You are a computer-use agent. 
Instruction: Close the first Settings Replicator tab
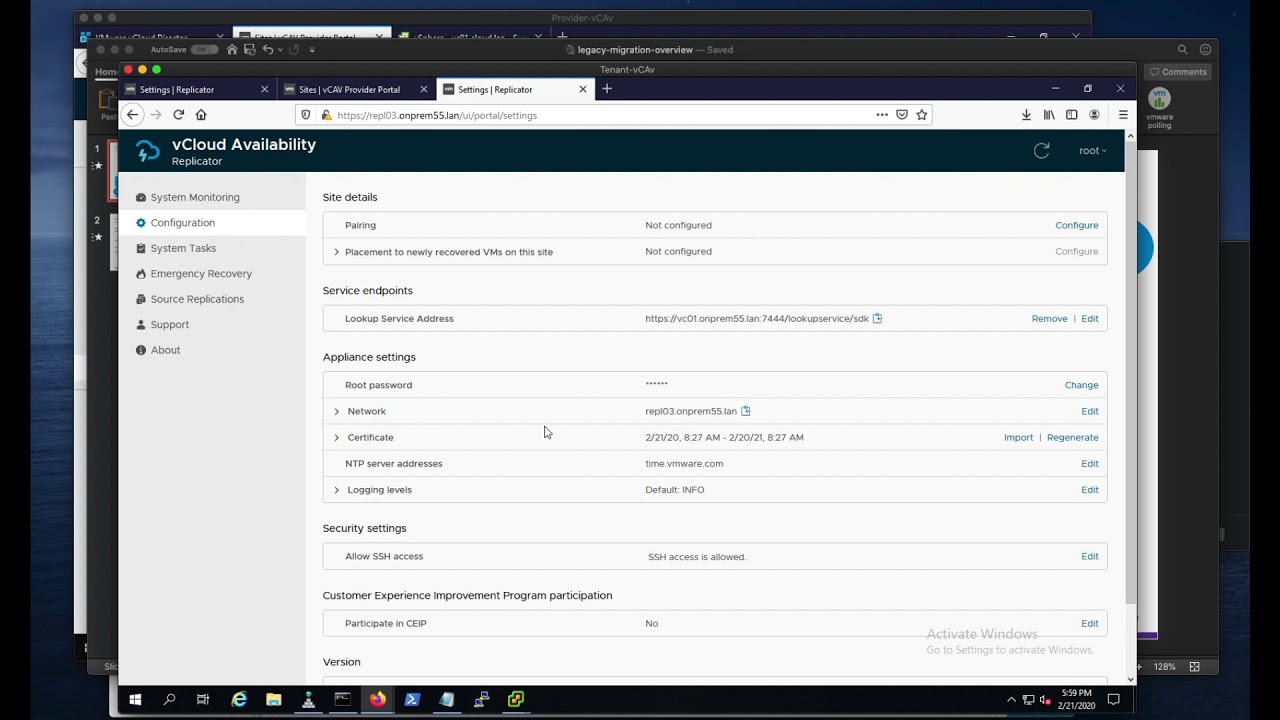[x=264, y=89]
